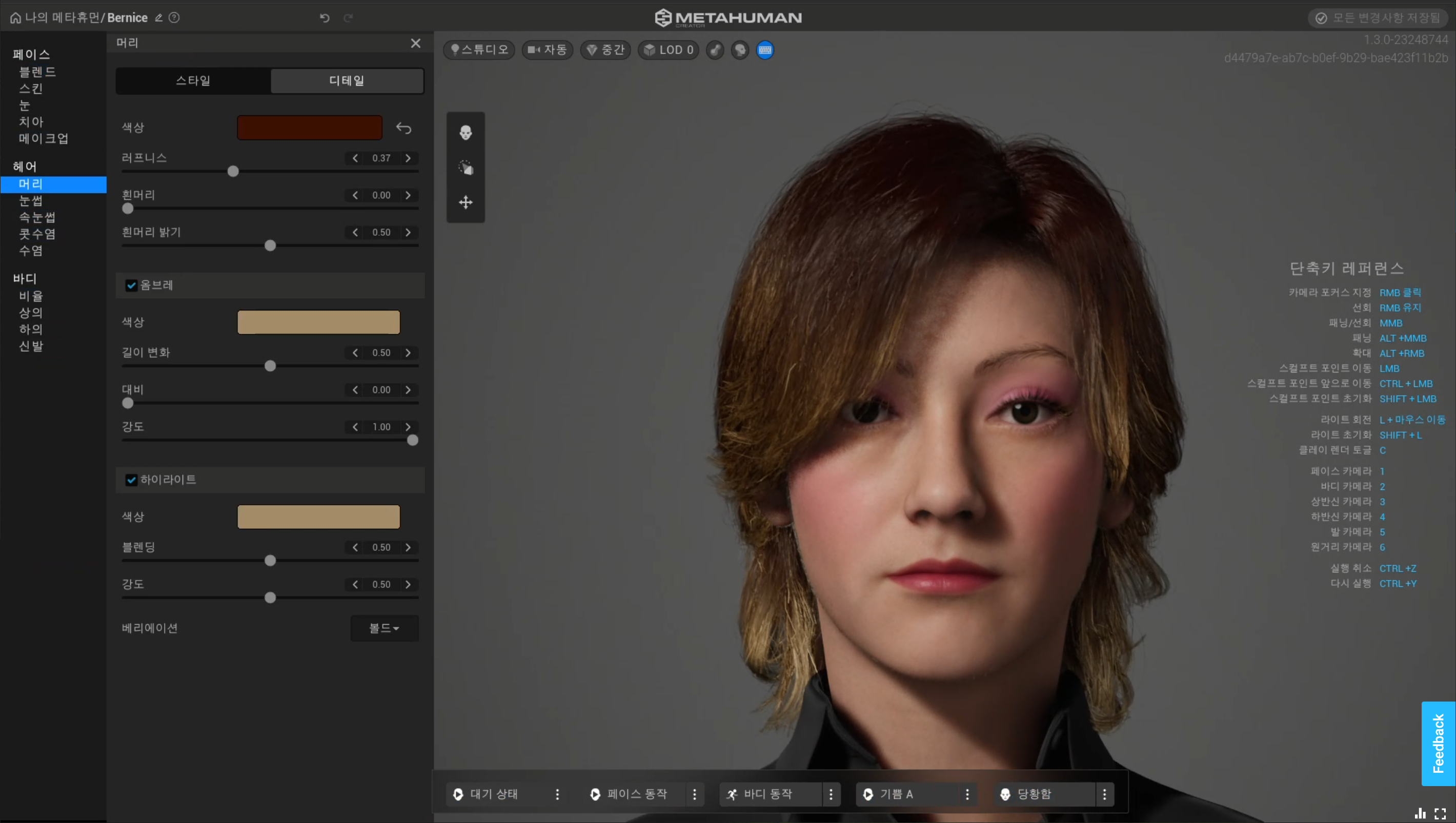Viewport: 1456px width, 823px height.
Task: Open the 스튜디오 lighting dropdown
Action: 478,50
